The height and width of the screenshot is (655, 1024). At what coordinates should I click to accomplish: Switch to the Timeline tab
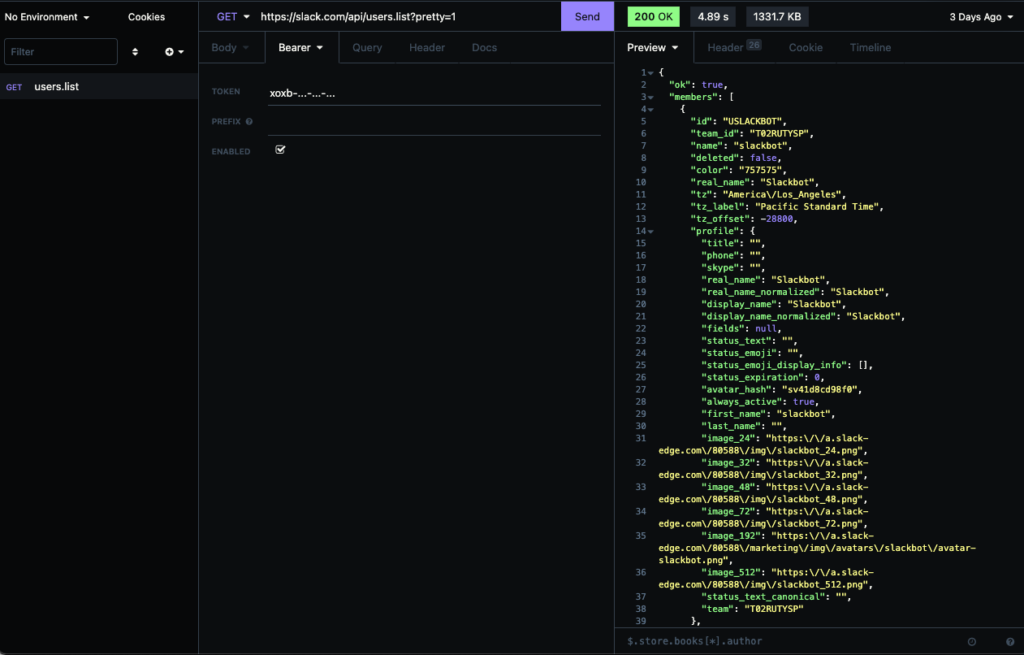coord(871,48)
